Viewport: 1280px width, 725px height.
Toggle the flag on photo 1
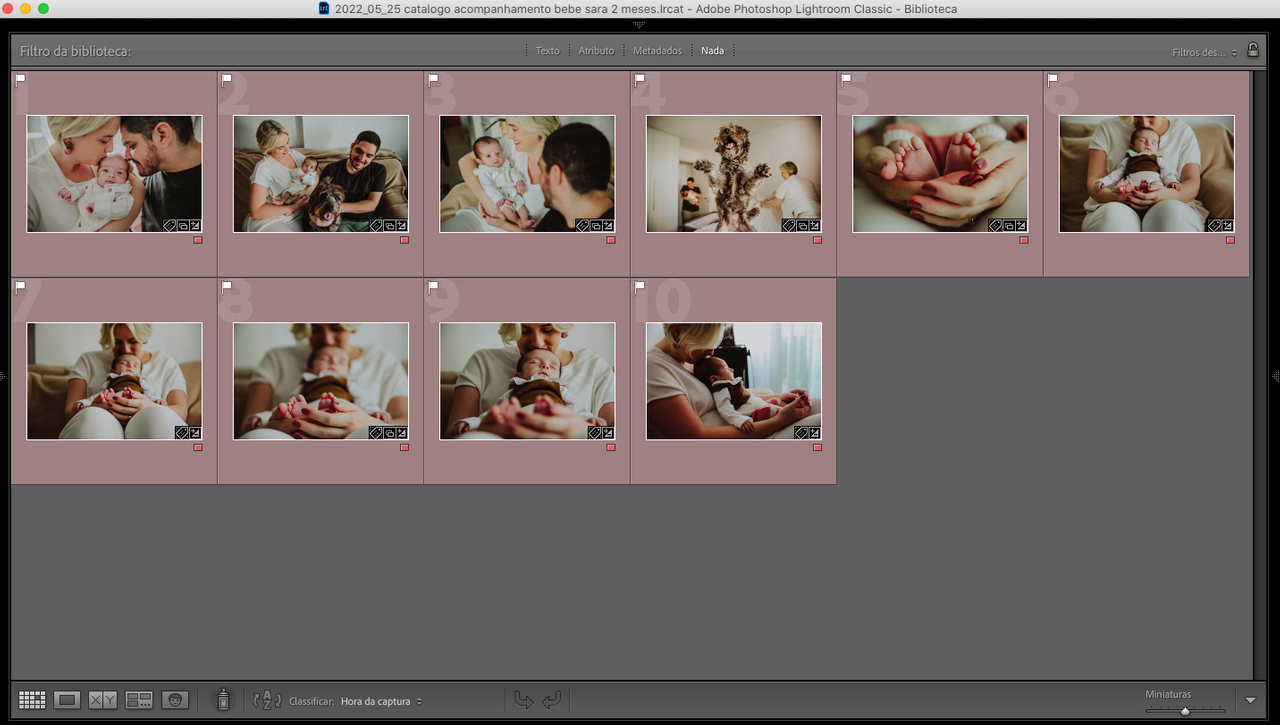21,80
